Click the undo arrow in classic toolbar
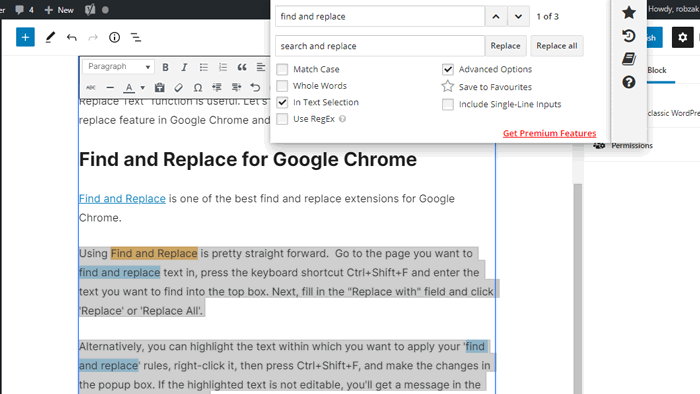 click(255, 87)
